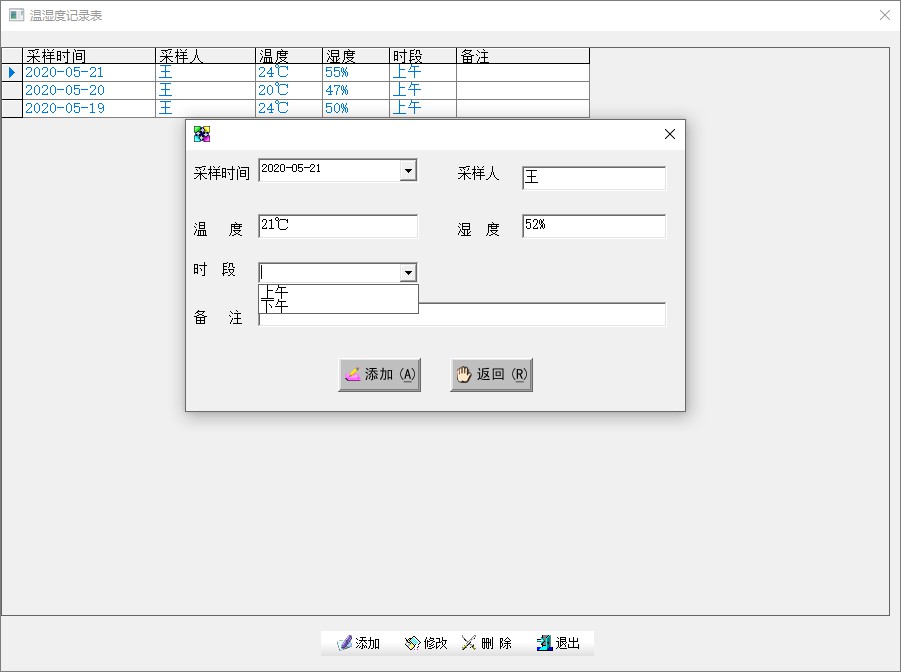Click the 温湿度记录表 window title icon

[16, 16]
